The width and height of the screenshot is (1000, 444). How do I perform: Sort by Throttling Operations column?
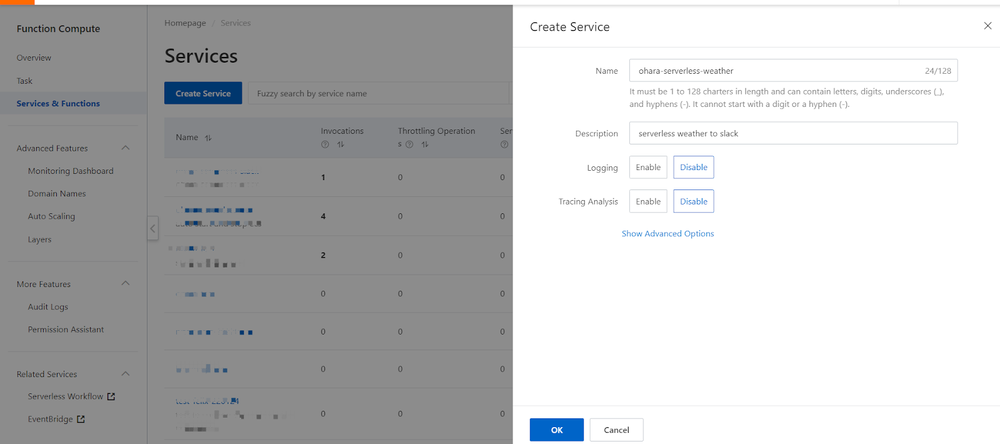click(x=424, y=145)
